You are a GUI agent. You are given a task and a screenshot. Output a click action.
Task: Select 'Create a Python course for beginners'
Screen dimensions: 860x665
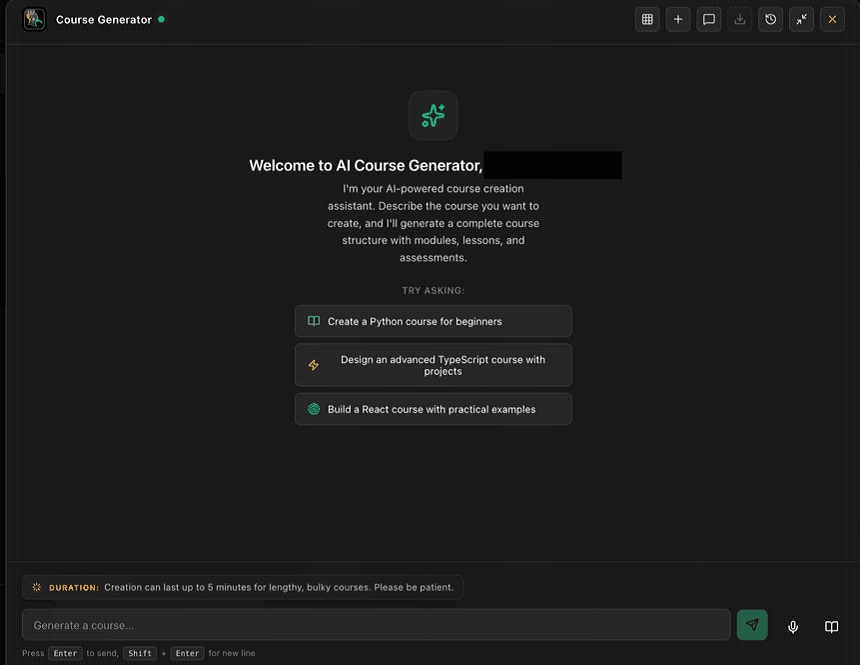[x=432, y=321]
